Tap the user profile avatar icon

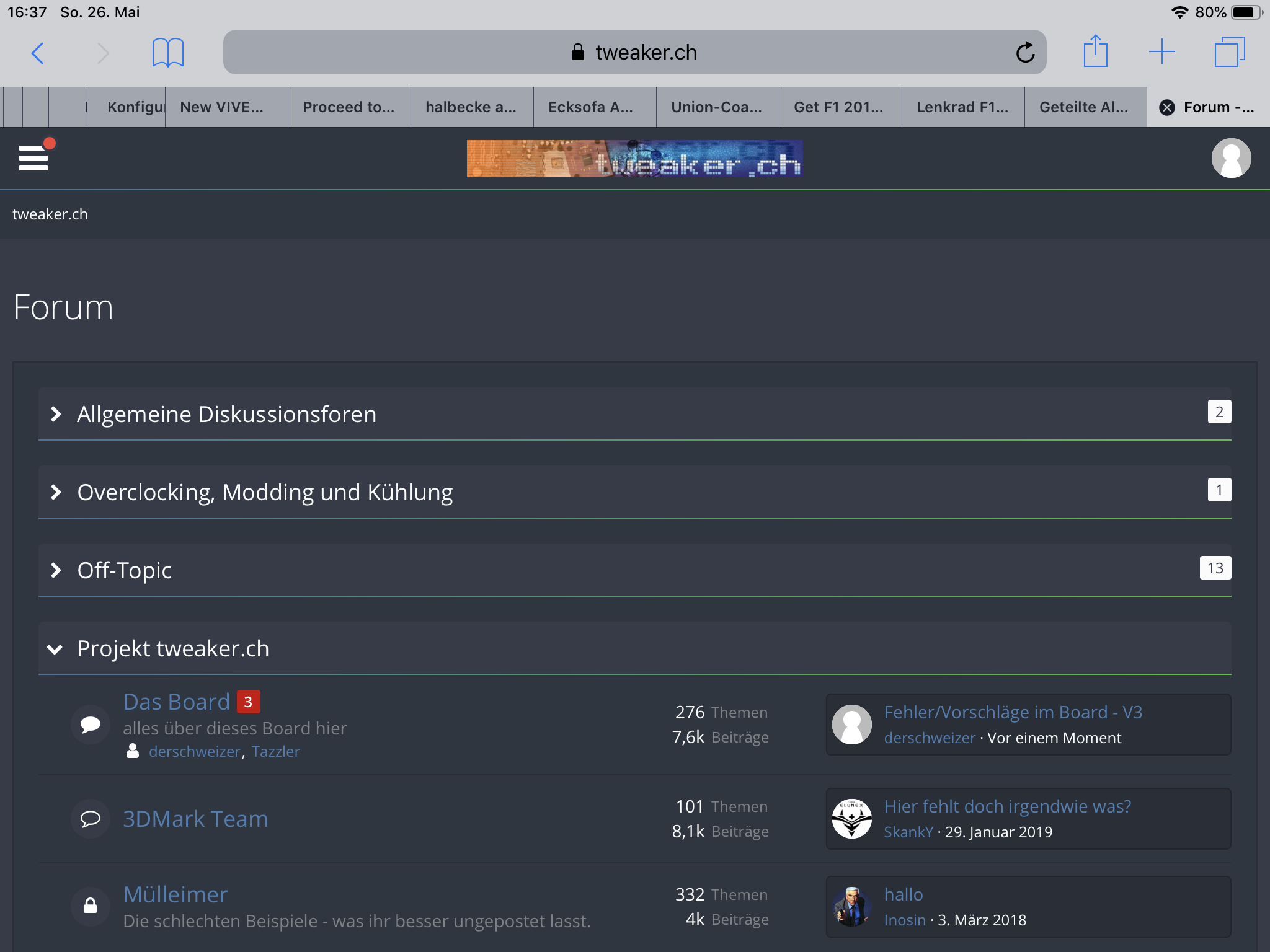click(1230, 158)
